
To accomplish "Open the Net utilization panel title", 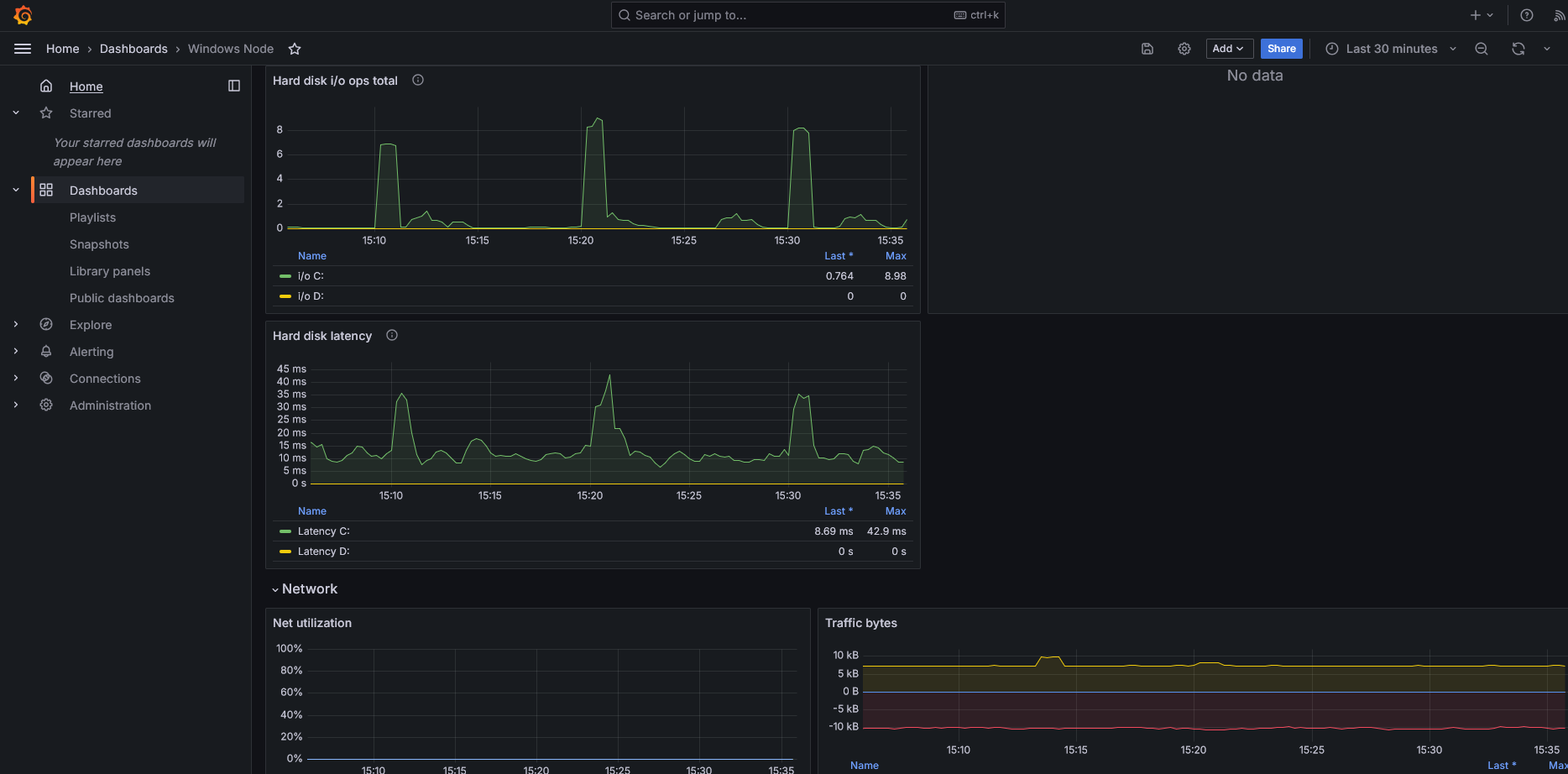I will [x=312, y=622].
